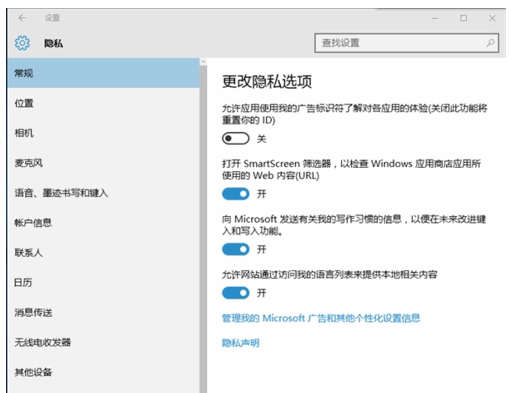Click the search magnifier icon
Image resolution: width=509 pixels, height=393 pixels.
[x=490, y=43]
